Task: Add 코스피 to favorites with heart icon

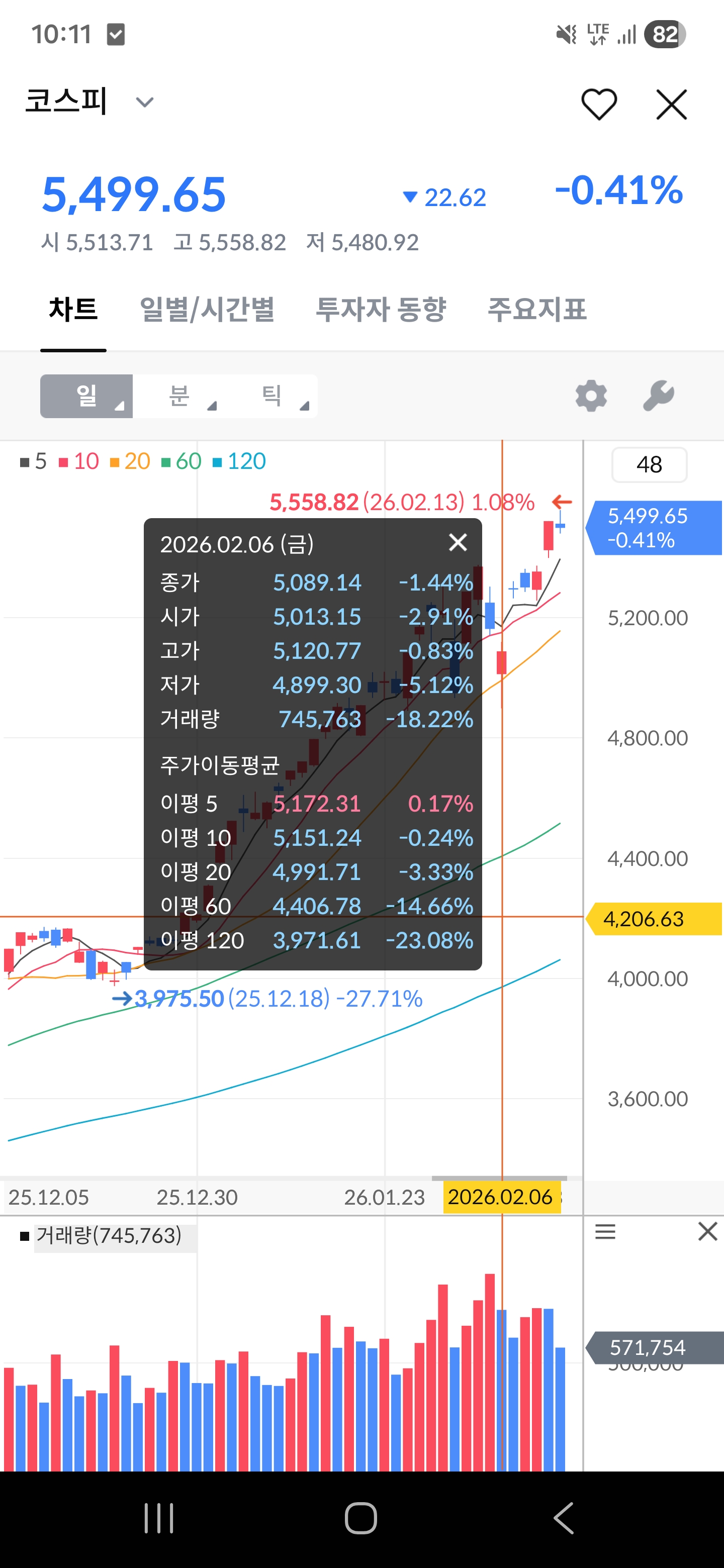Action: click(599, 104)
